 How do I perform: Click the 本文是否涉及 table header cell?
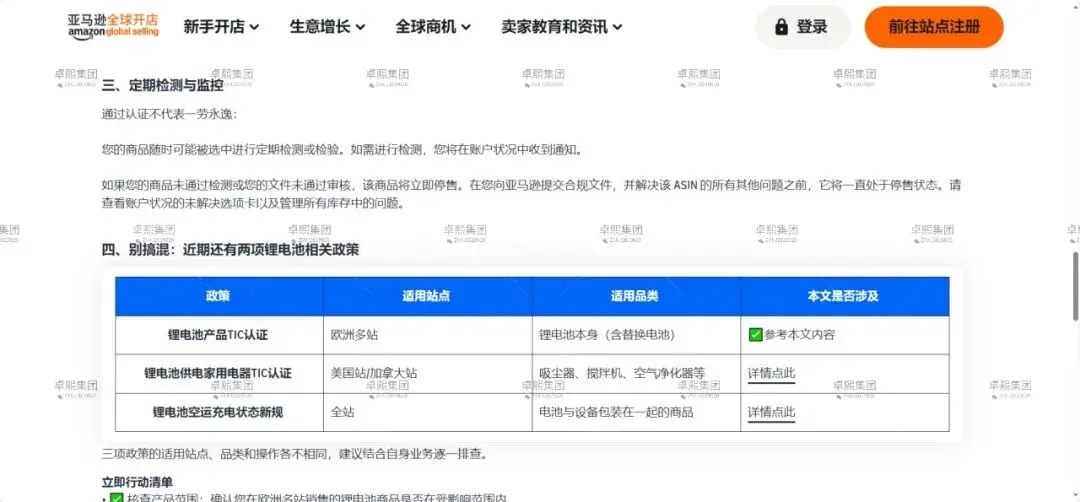pos(845,296)
